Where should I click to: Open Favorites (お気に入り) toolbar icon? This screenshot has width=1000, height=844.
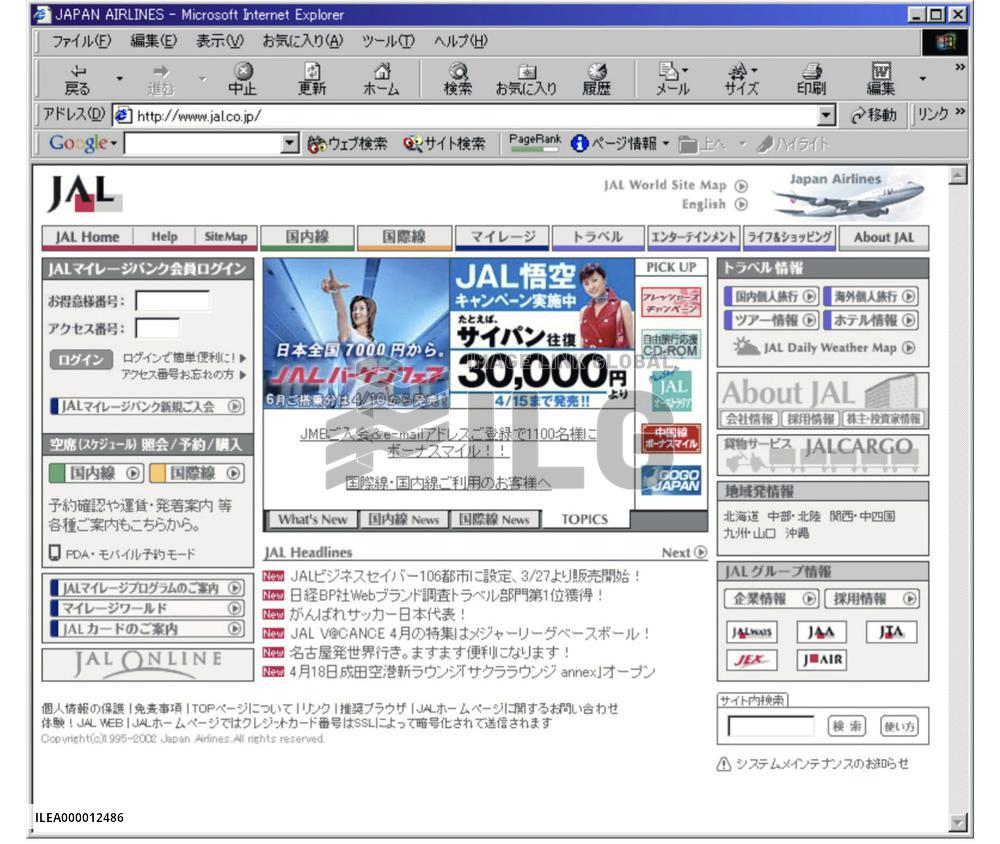pyautogui.click(x=526, y=80)
